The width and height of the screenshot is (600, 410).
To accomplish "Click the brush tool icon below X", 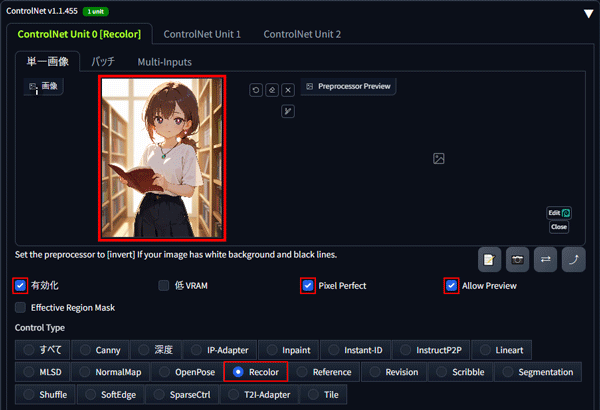I will 288,111.
